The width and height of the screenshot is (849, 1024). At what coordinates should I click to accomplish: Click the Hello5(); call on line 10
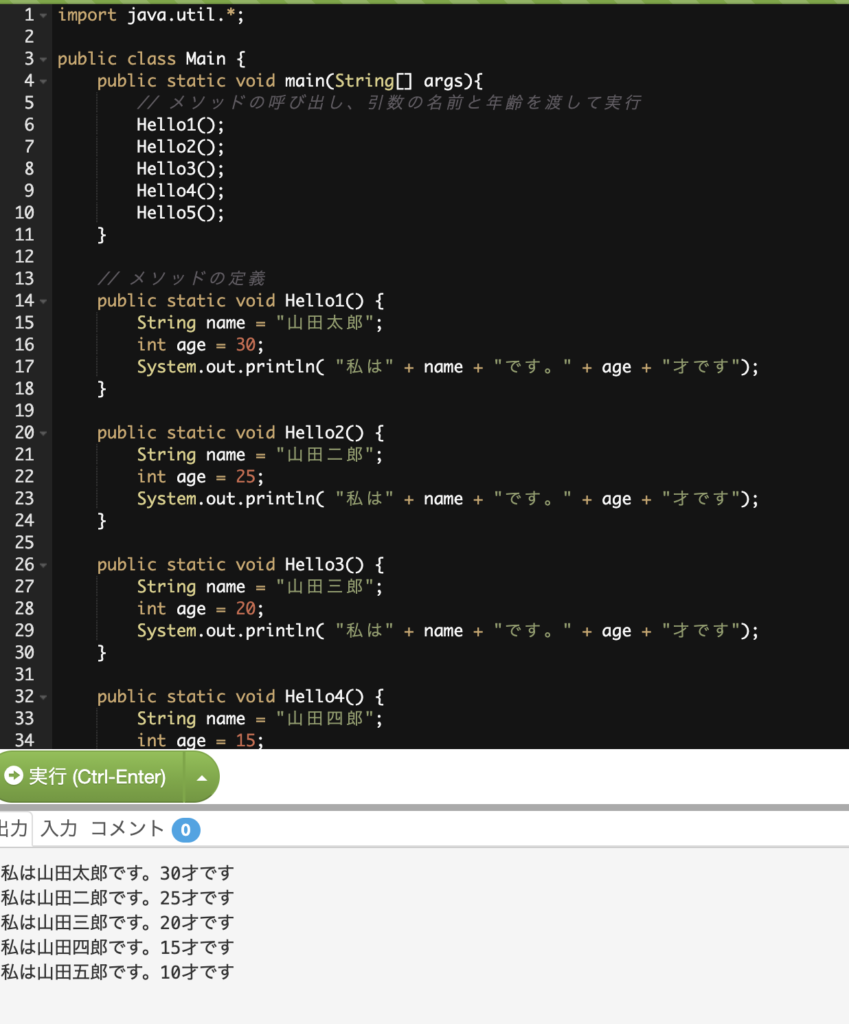click(x=180, y=212)
